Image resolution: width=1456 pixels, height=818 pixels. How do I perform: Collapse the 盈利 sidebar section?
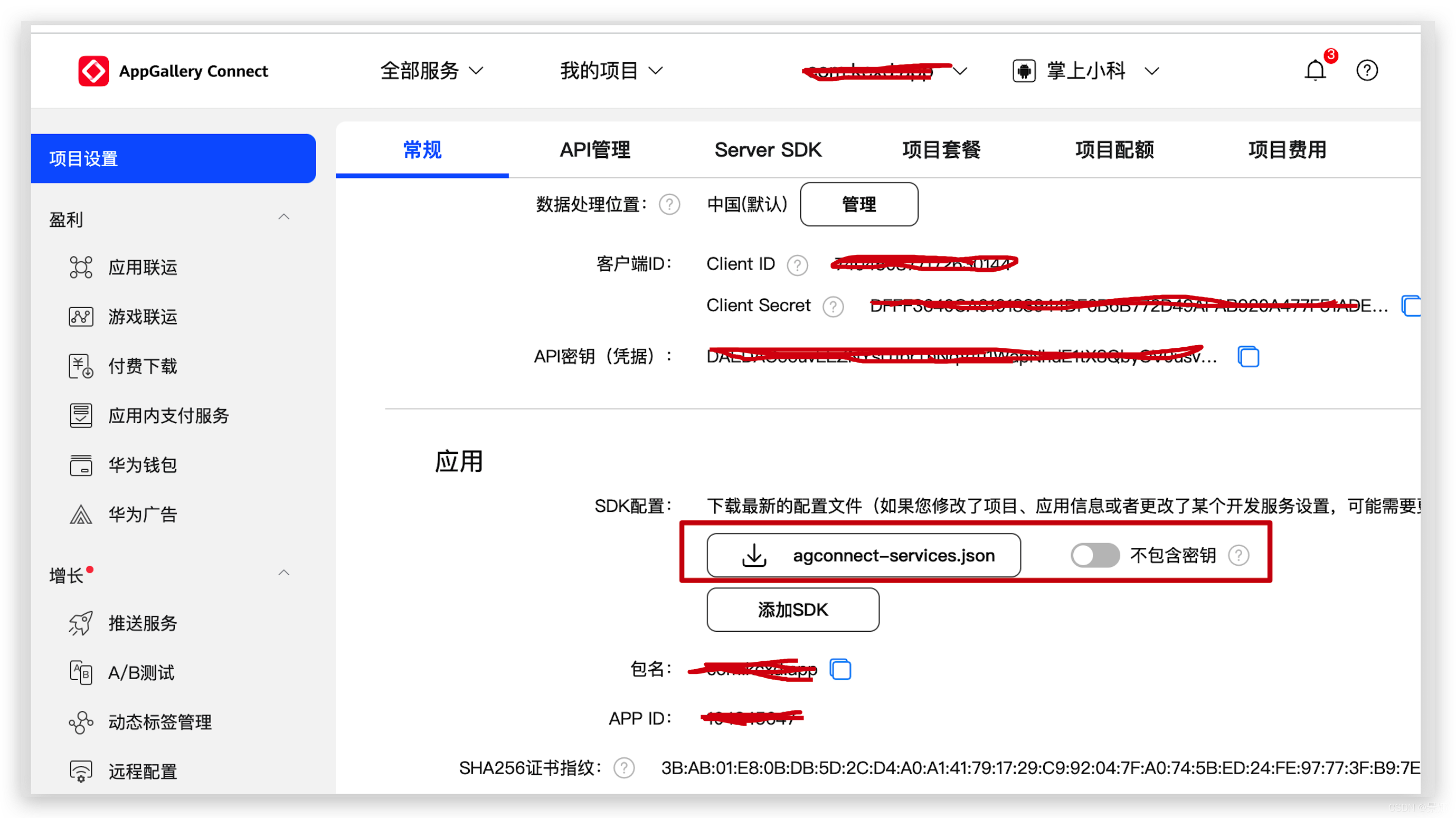[283, 217]
